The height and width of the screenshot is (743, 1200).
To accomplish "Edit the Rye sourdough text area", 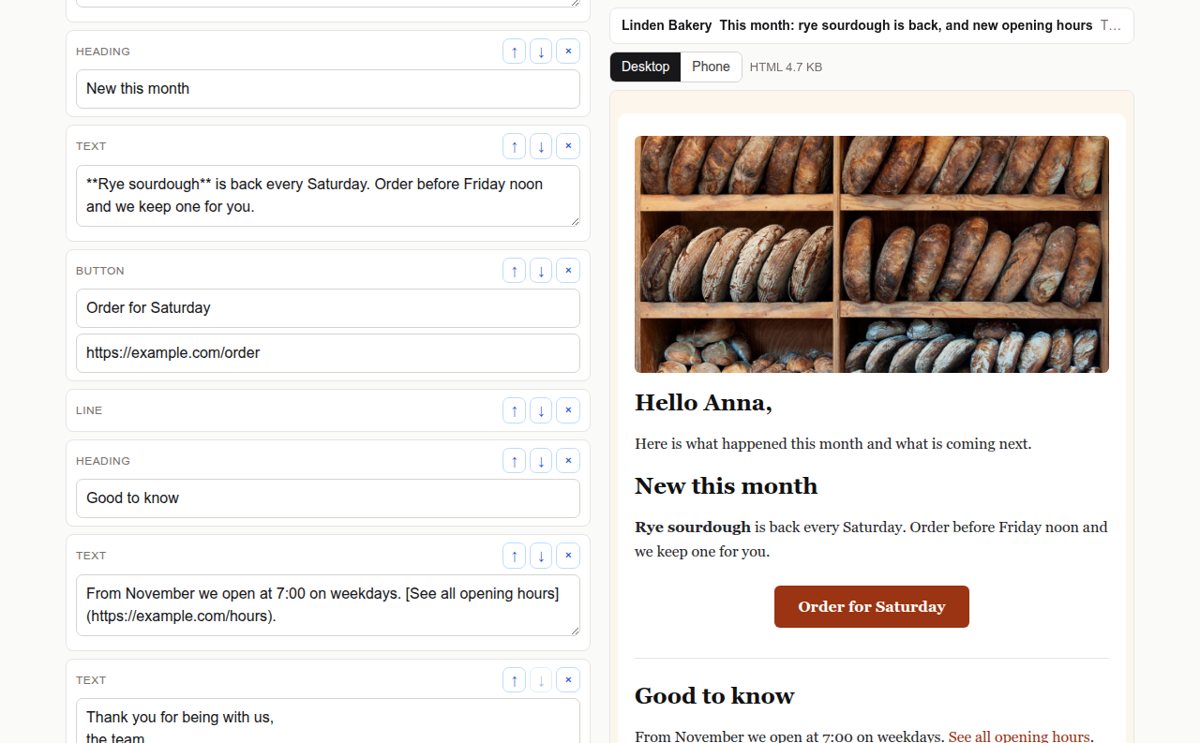I will [328, 196].
